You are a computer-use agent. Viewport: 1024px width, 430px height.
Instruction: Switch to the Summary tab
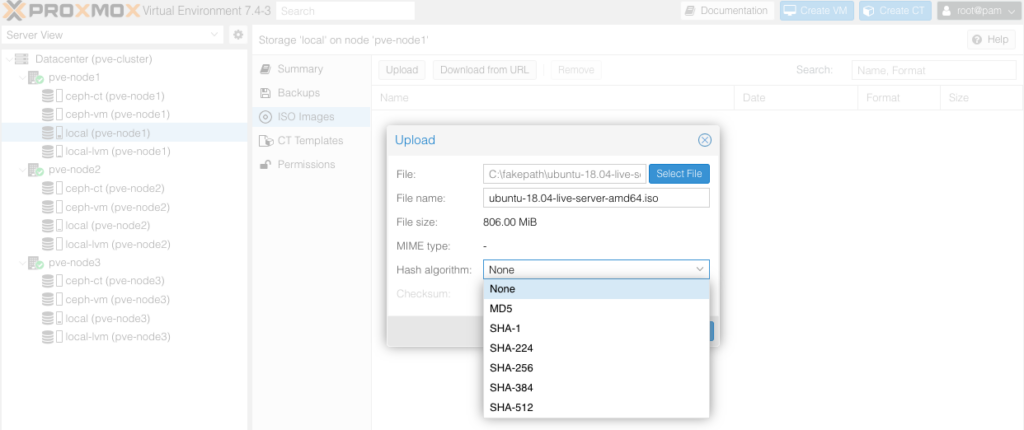coord(311,69)
